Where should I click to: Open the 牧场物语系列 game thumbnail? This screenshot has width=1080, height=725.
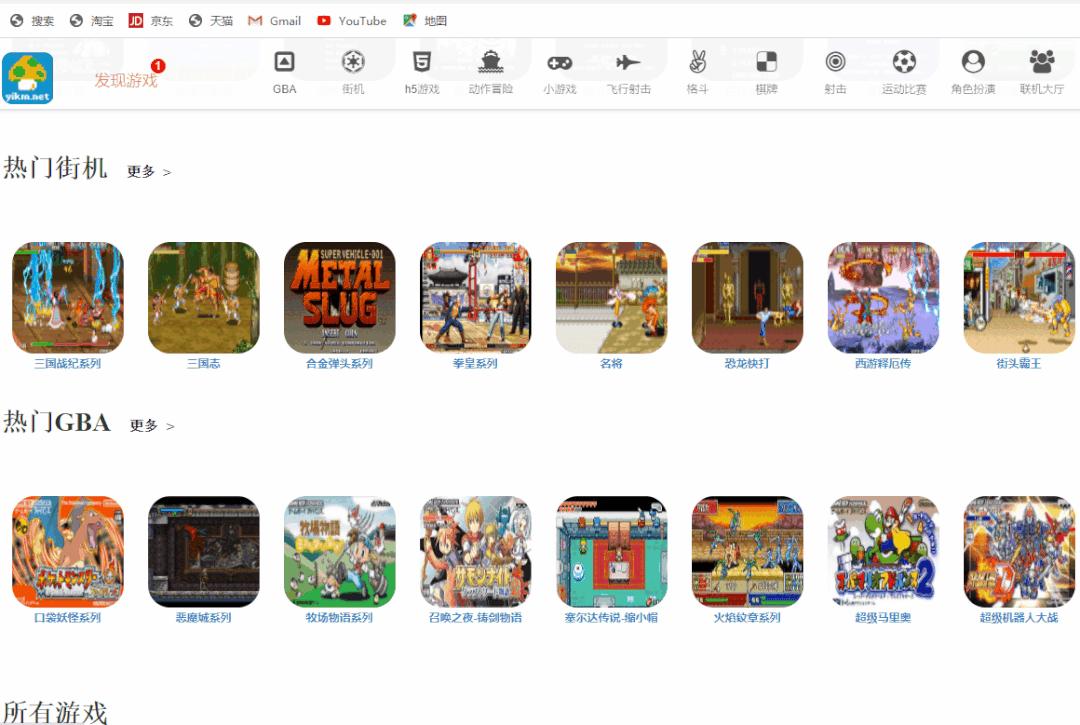pos(340,551)
